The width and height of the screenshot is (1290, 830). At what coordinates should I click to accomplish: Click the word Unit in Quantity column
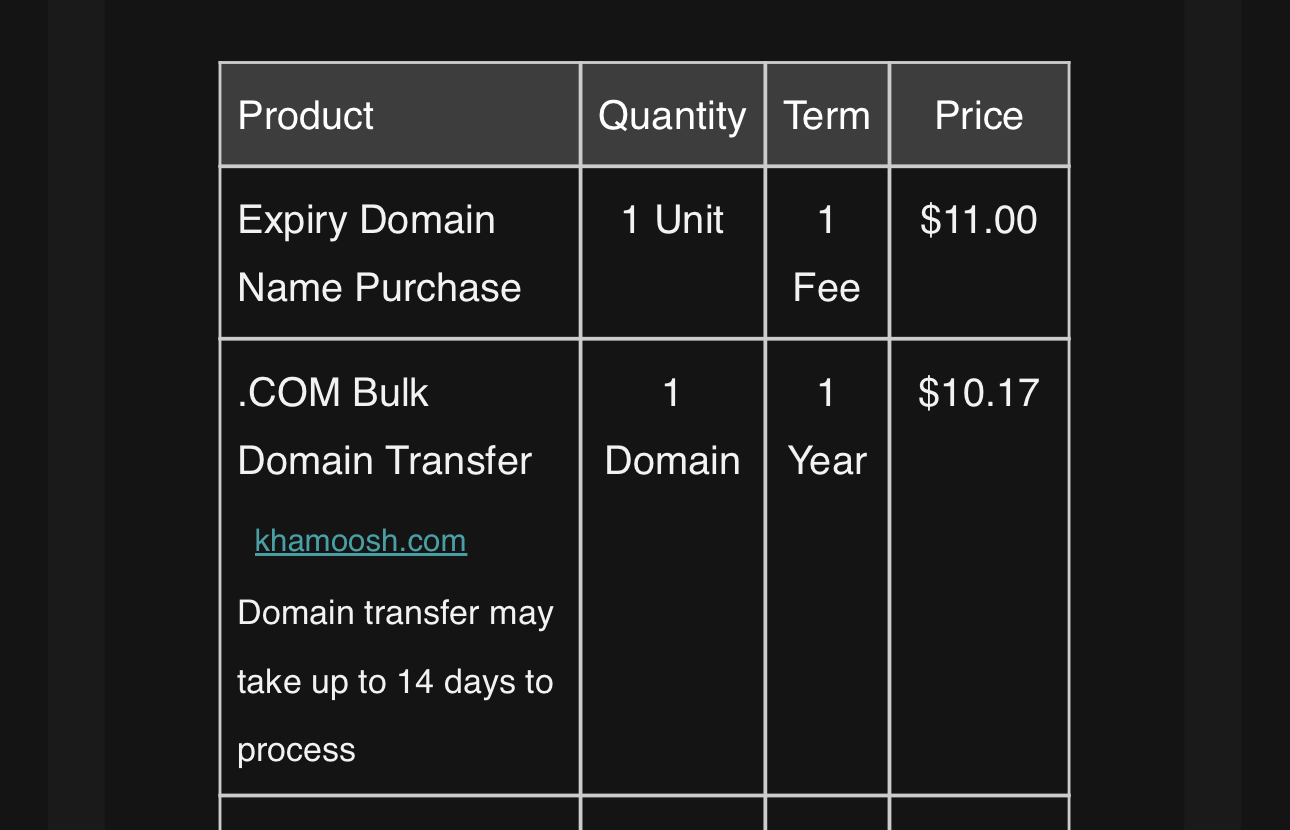pyautogui.click(x=689, y=220)
